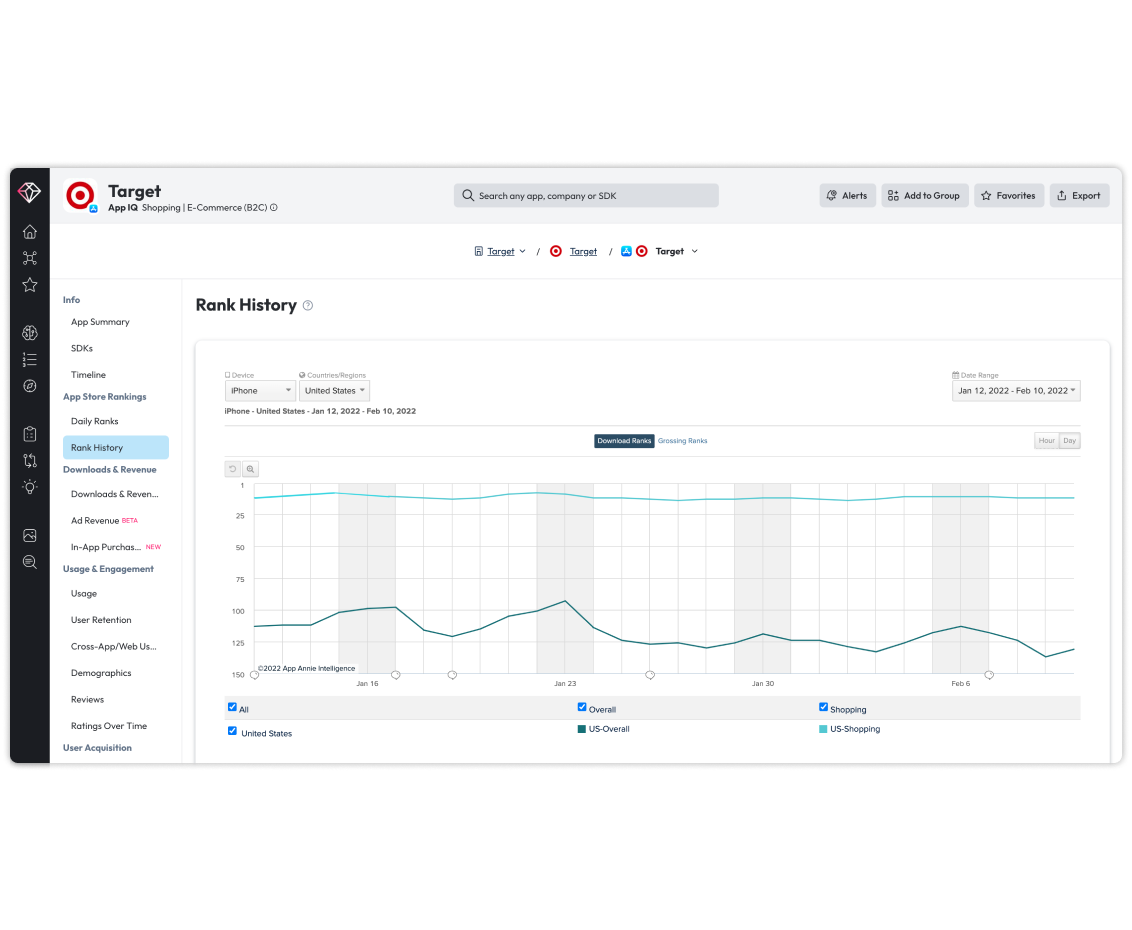This screenshot has height=930, width=1132.
Task: Switch chart granularity to Day
Action: tap(1070, 441)
